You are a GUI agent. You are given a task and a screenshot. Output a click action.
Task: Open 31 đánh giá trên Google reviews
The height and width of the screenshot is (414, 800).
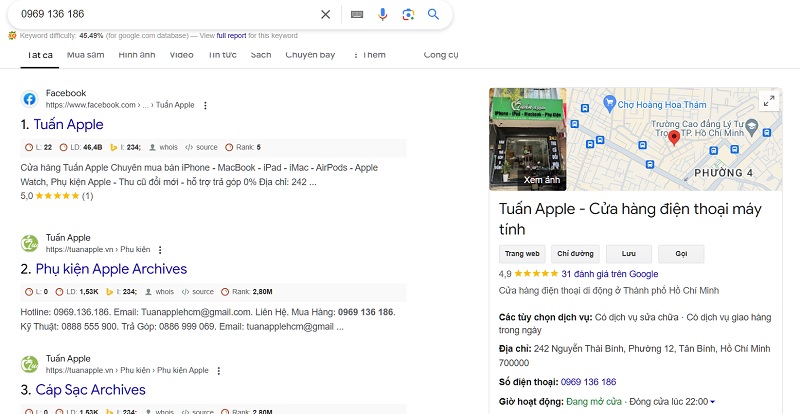610,274
